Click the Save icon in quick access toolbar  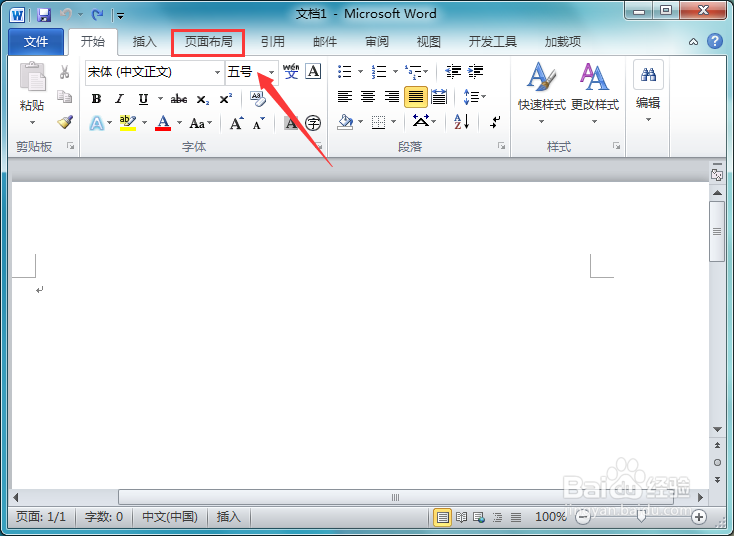[x=44, y=15]
